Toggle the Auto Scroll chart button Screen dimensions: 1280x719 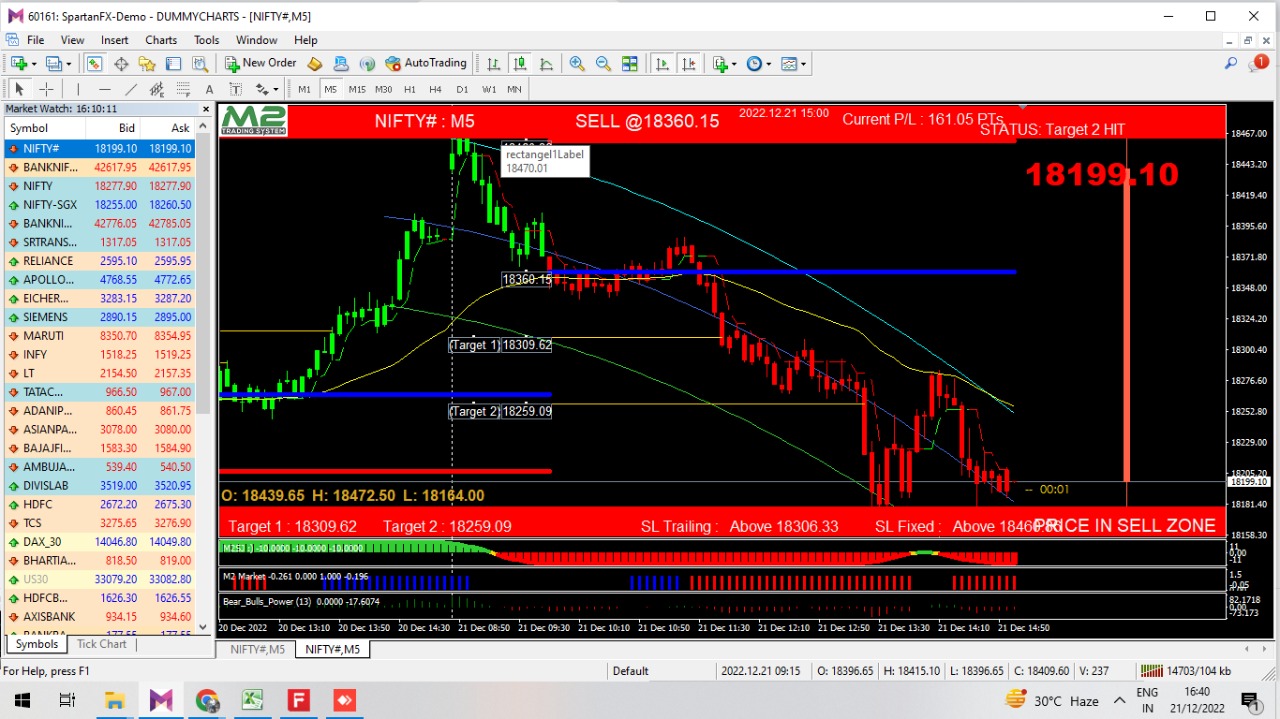662,63
